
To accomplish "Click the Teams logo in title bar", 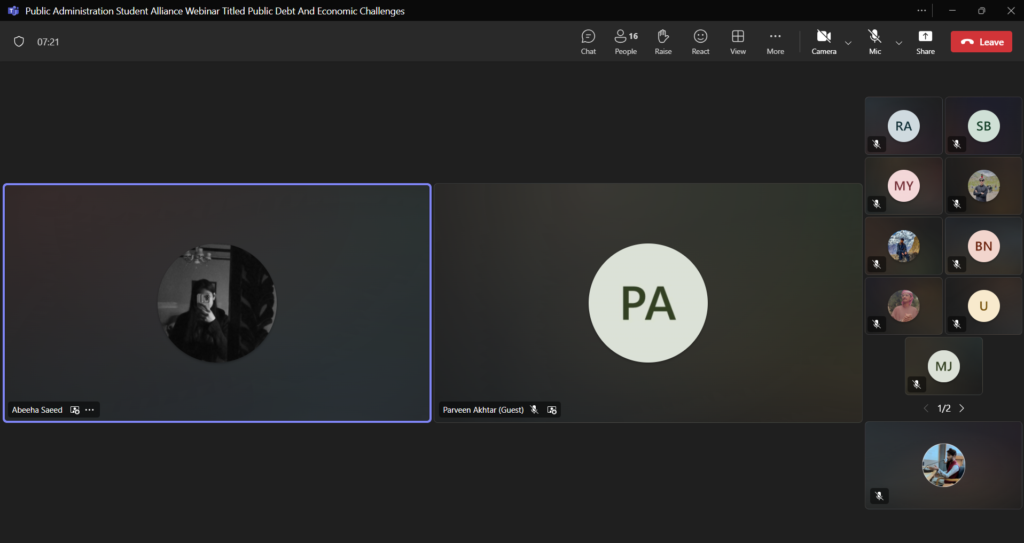I will click(x=13, y=11).
